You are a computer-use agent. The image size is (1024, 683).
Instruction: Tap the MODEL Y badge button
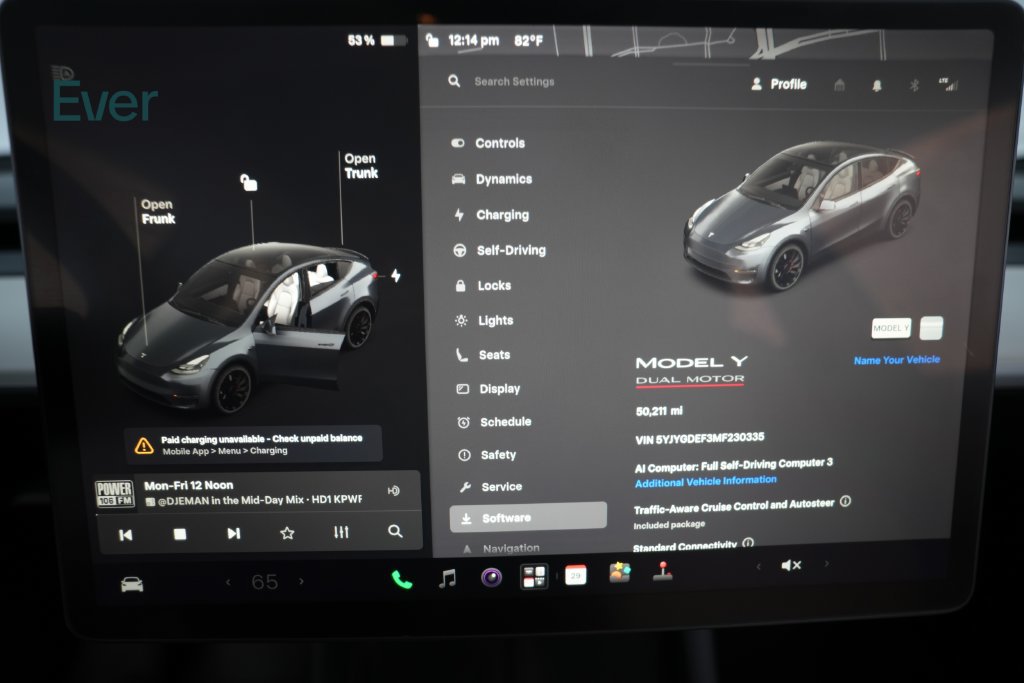[x=891, y=328]
